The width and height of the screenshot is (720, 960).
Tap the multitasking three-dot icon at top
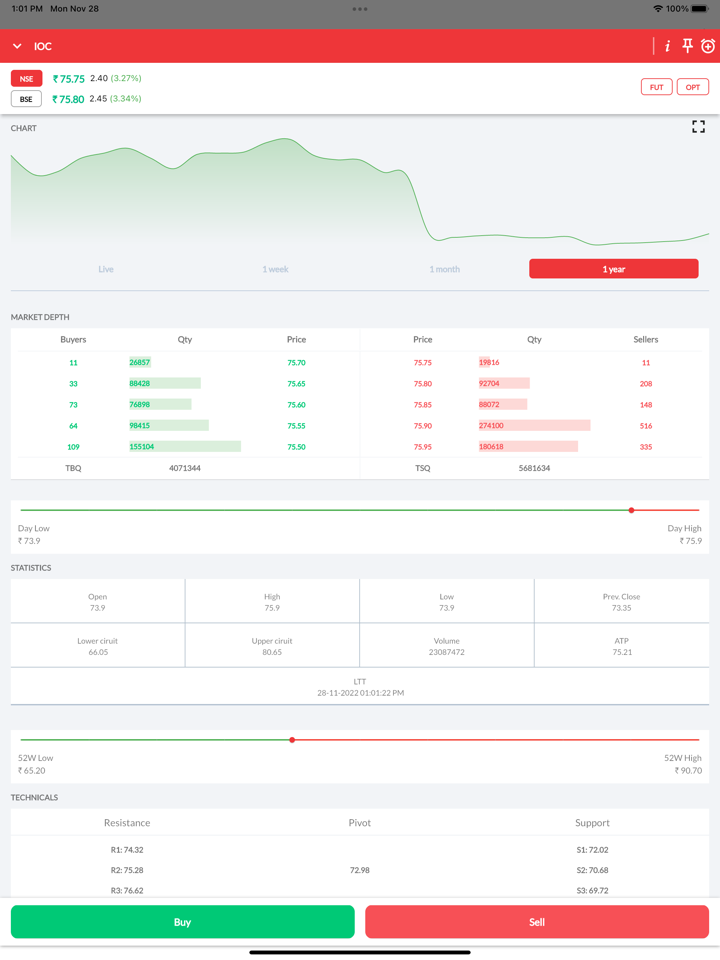coord(360,9)
